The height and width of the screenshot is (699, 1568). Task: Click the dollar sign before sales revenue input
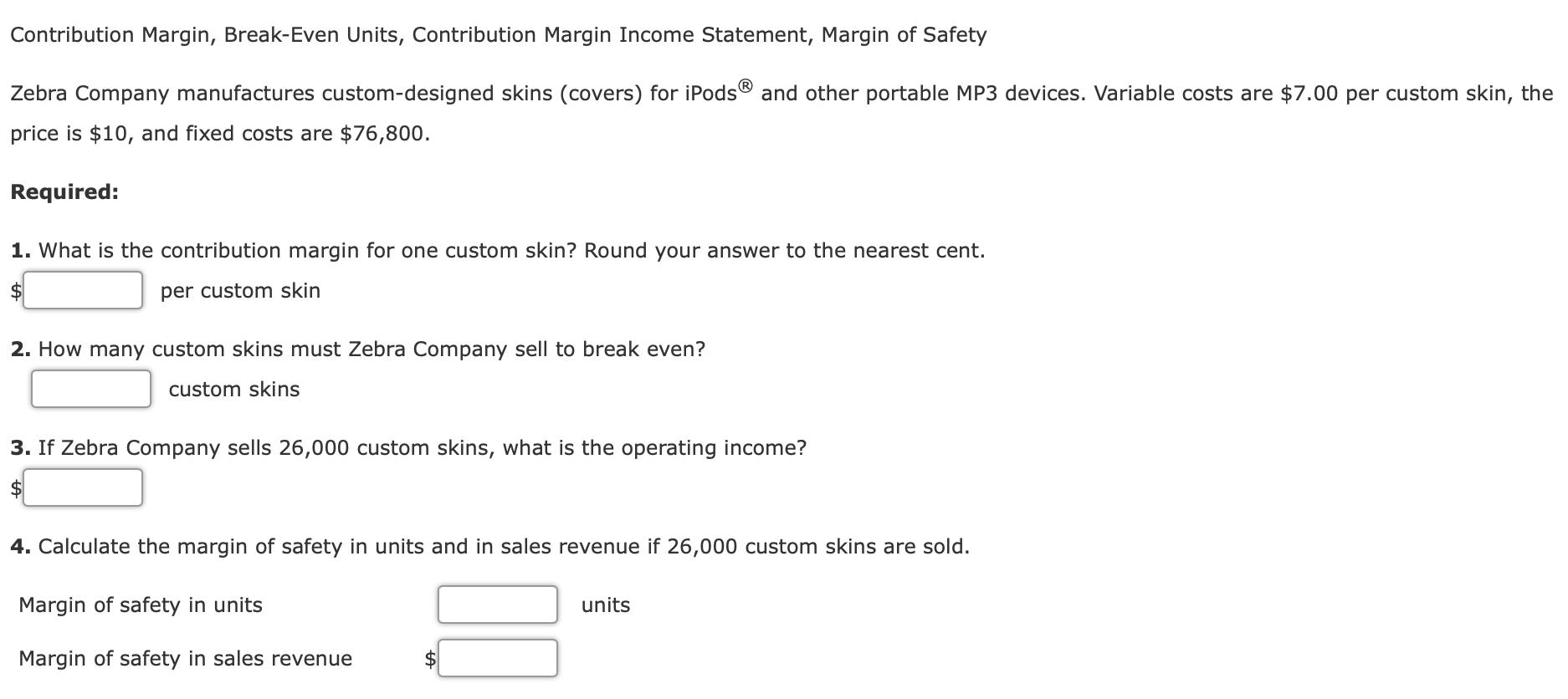click(428, 658)
